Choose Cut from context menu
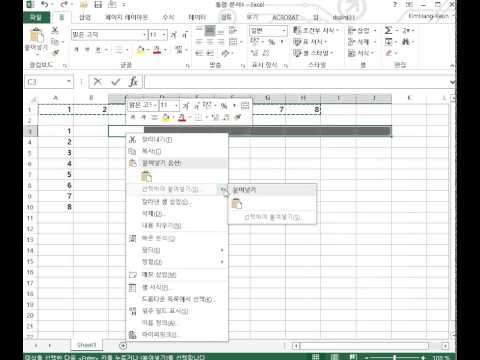The width and height of the screenshot is (480, 360). pos(177,139)
